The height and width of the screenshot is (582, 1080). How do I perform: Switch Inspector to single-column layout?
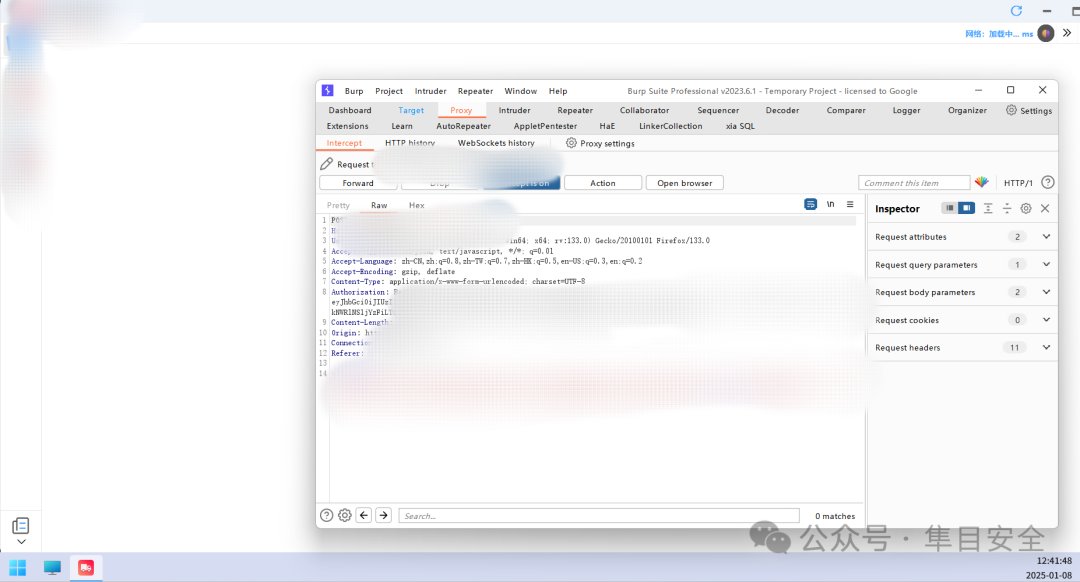tap(949, 208)
